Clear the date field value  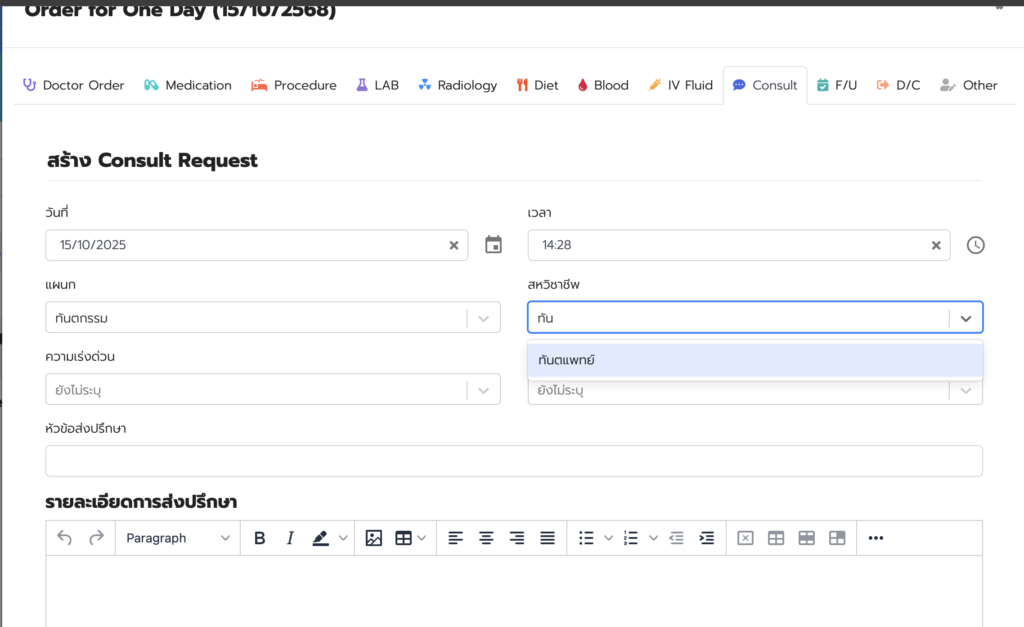coord(453,245)
